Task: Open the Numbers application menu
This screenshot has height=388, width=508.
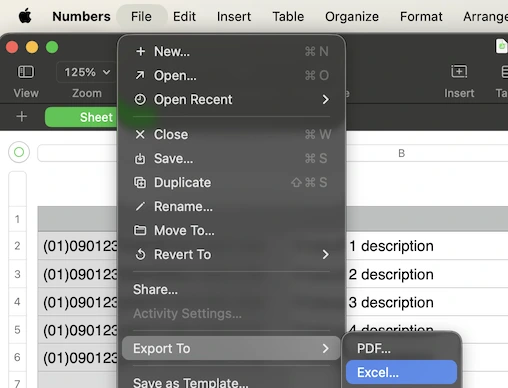Action: click(81, 16)
